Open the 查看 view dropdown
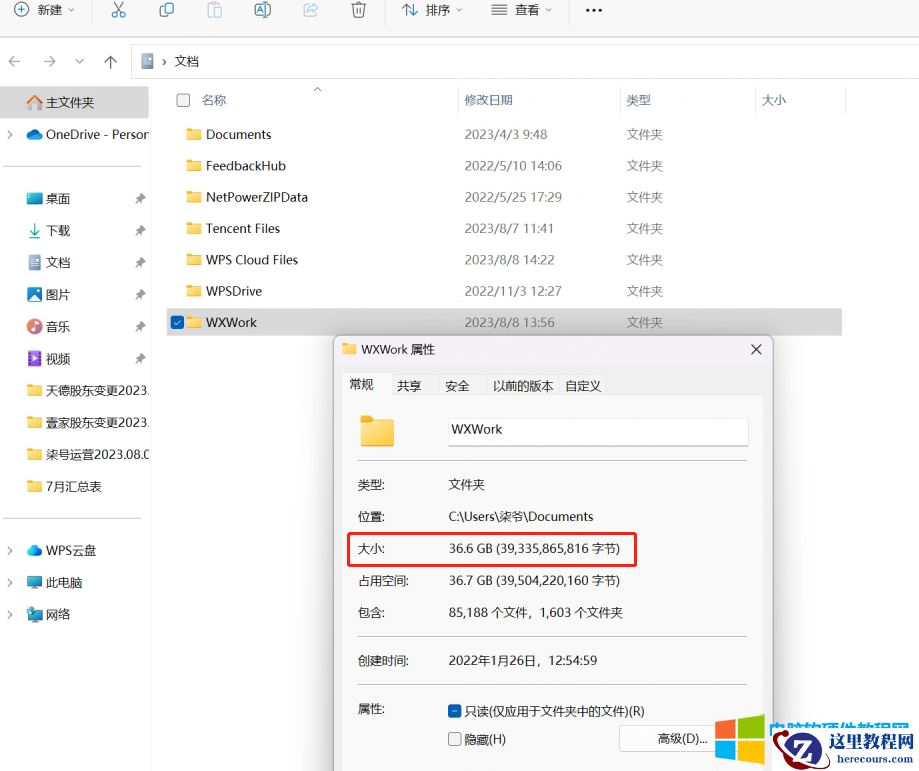This screenshot has width=919, height=771. point(521,11)
